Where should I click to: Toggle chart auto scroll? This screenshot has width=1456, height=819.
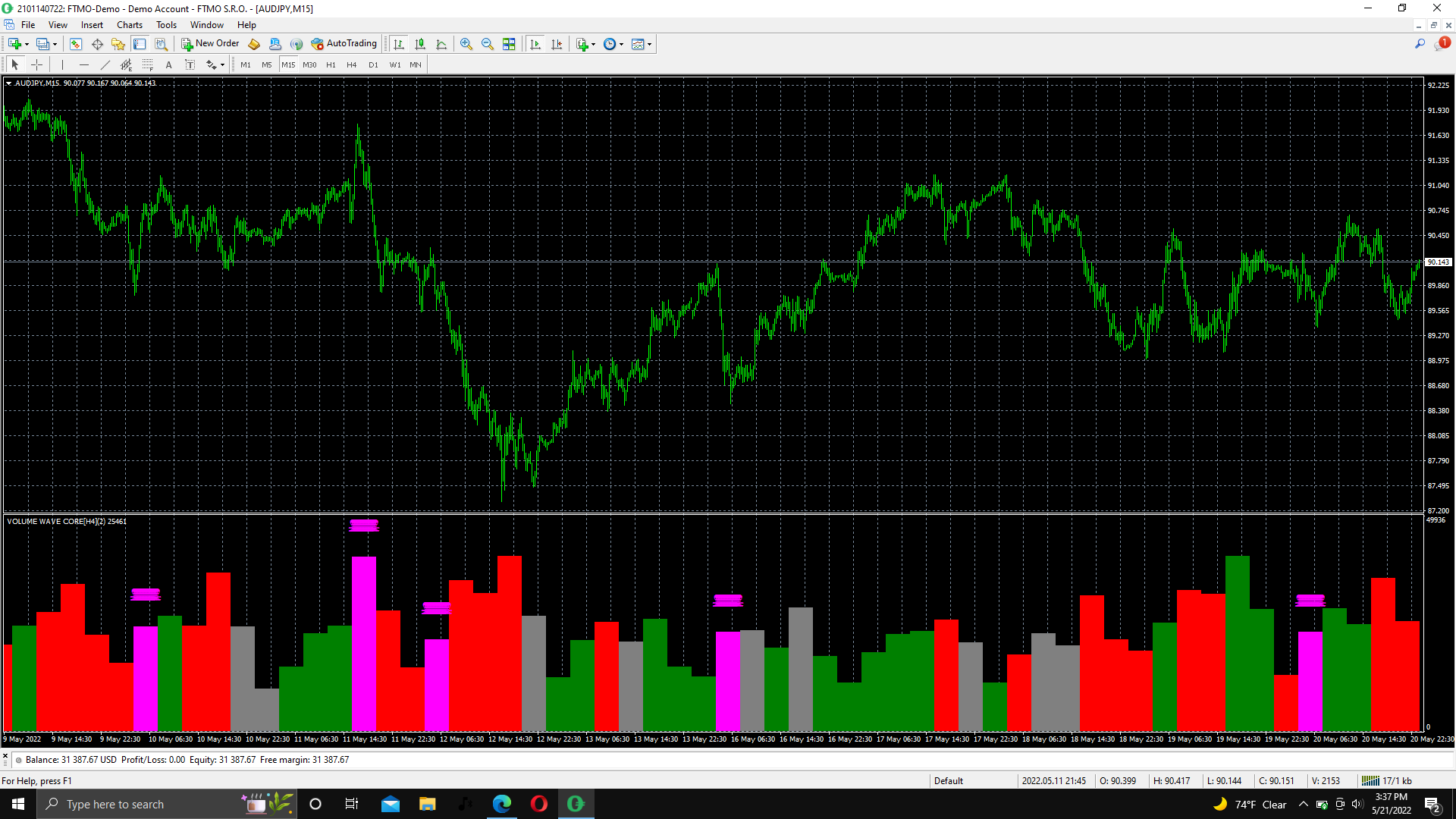point(535,44)
